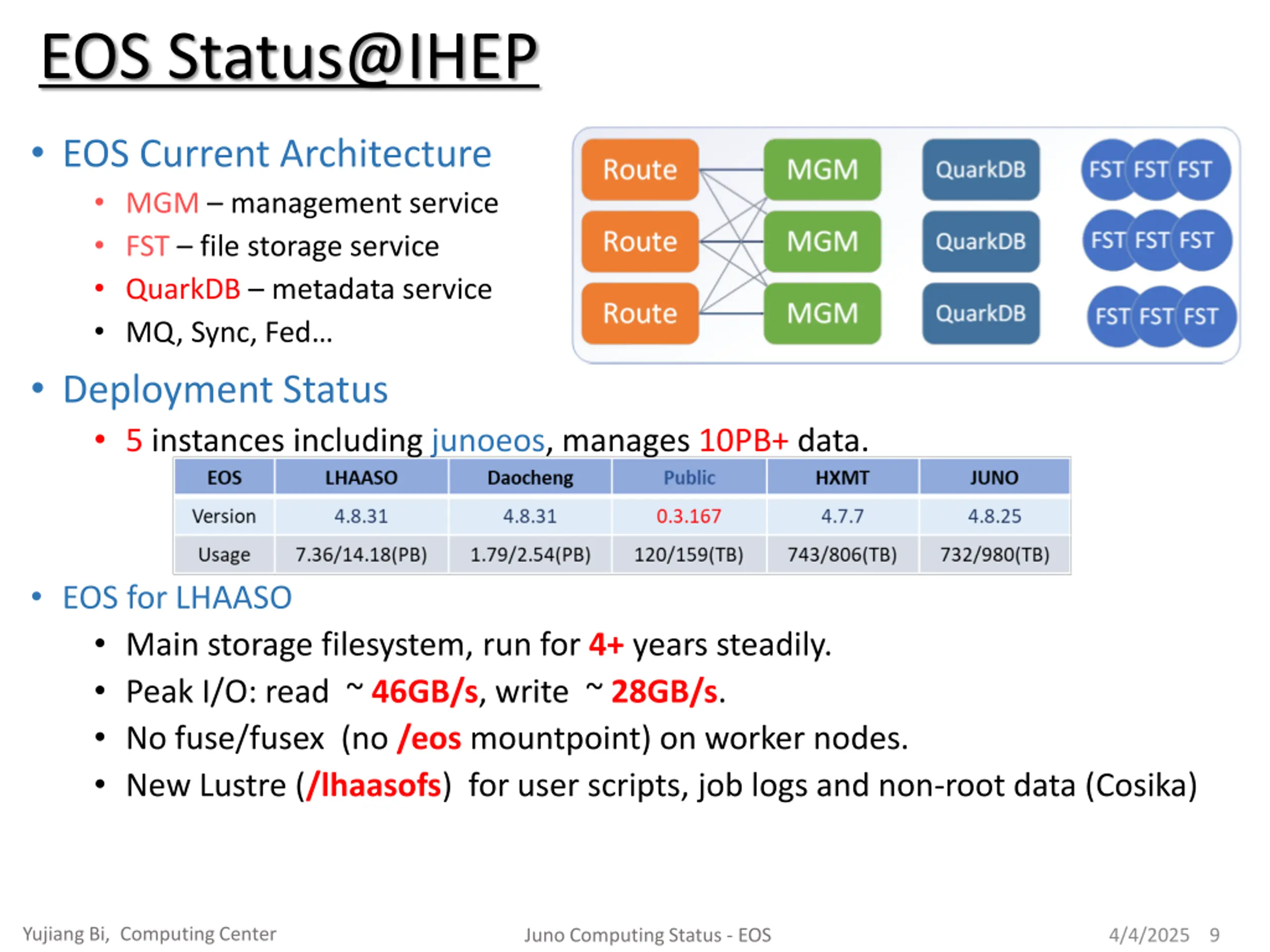Click the 'Main storage filesystem' bullet line

478,645
